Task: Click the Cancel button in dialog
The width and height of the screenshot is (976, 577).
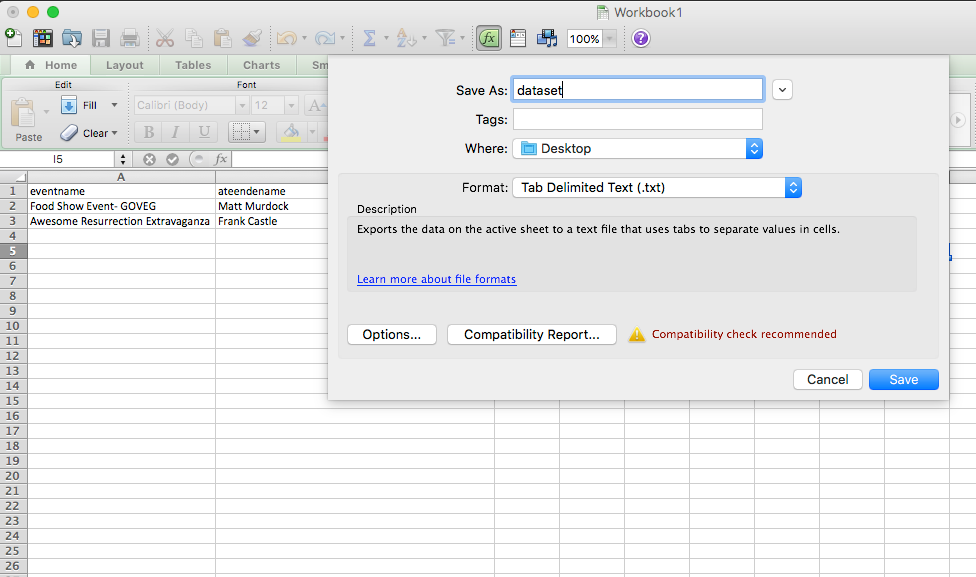Action: point(828,379)
